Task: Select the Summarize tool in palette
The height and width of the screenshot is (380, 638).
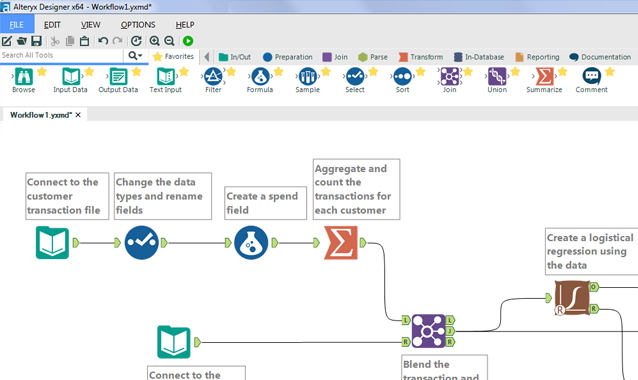Action: click(544, 81)
